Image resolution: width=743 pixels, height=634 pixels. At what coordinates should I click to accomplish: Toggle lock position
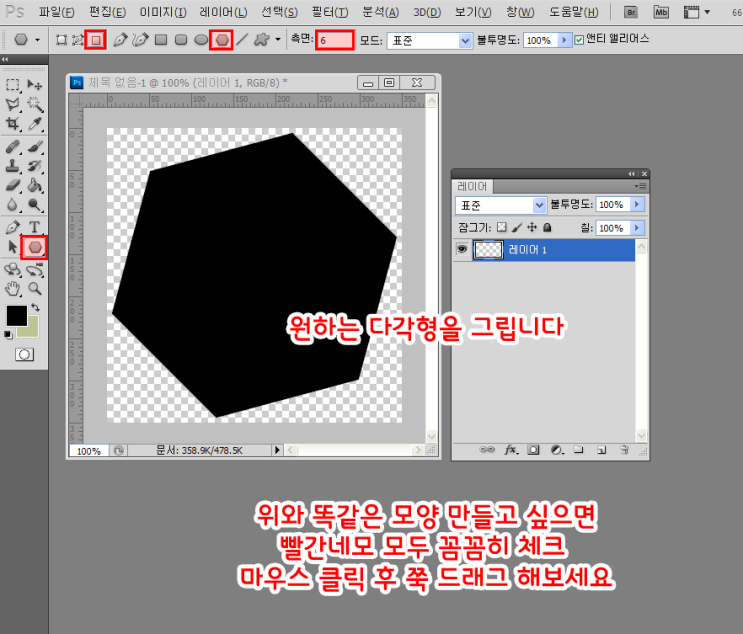(532, 227)
